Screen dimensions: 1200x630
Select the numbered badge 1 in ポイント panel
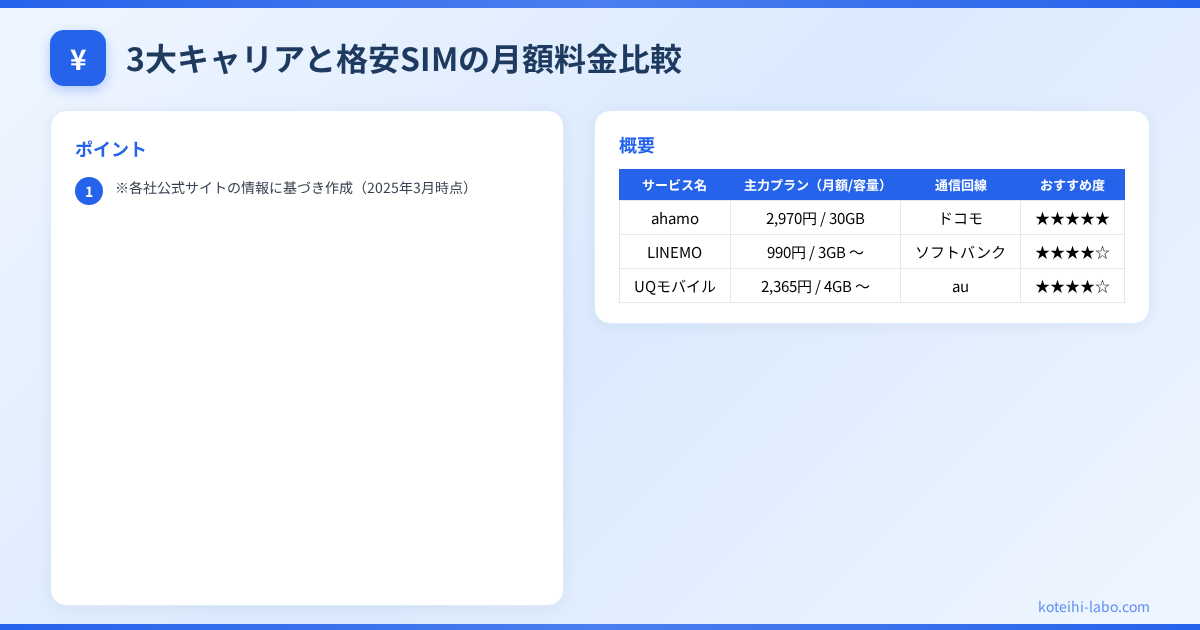pos(89,190)
